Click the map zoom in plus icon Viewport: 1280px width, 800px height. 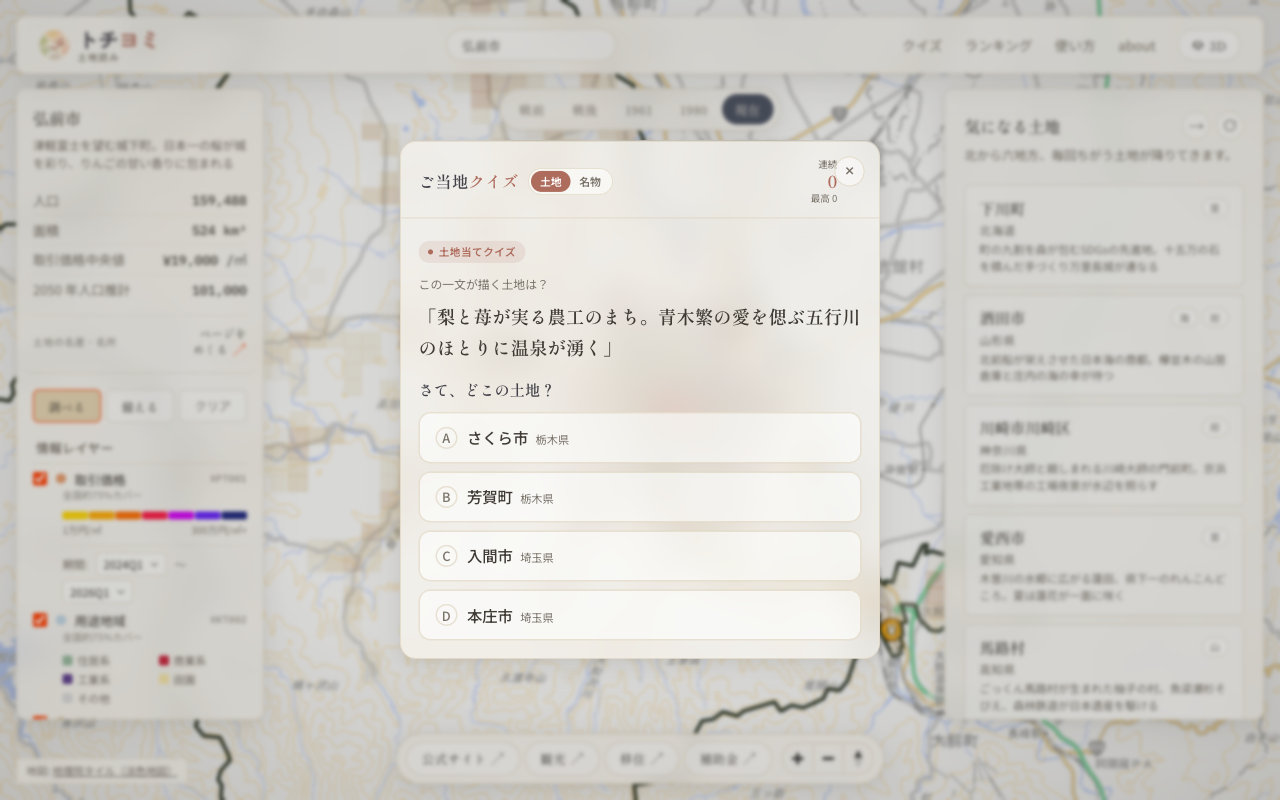point(797,759)
